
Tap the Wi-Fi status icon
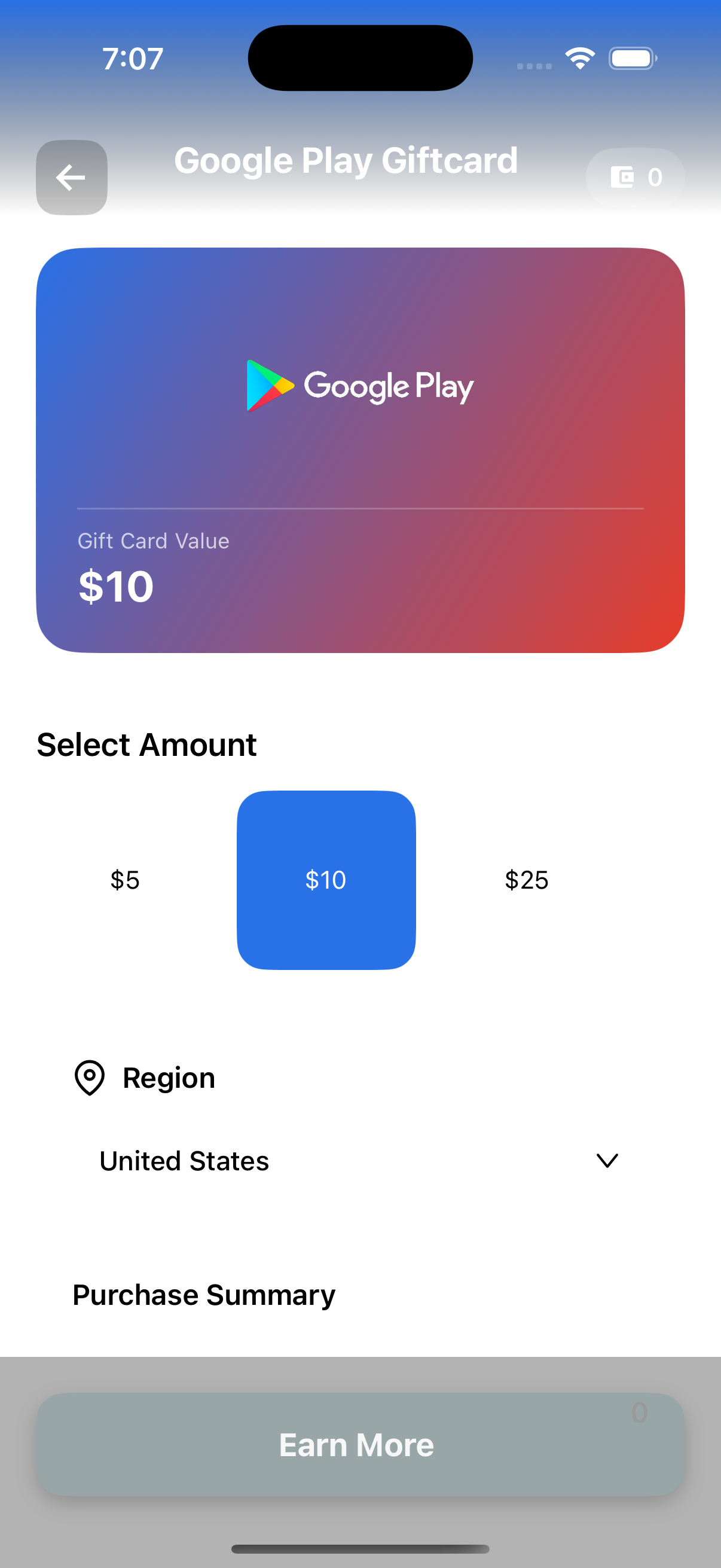580,59
